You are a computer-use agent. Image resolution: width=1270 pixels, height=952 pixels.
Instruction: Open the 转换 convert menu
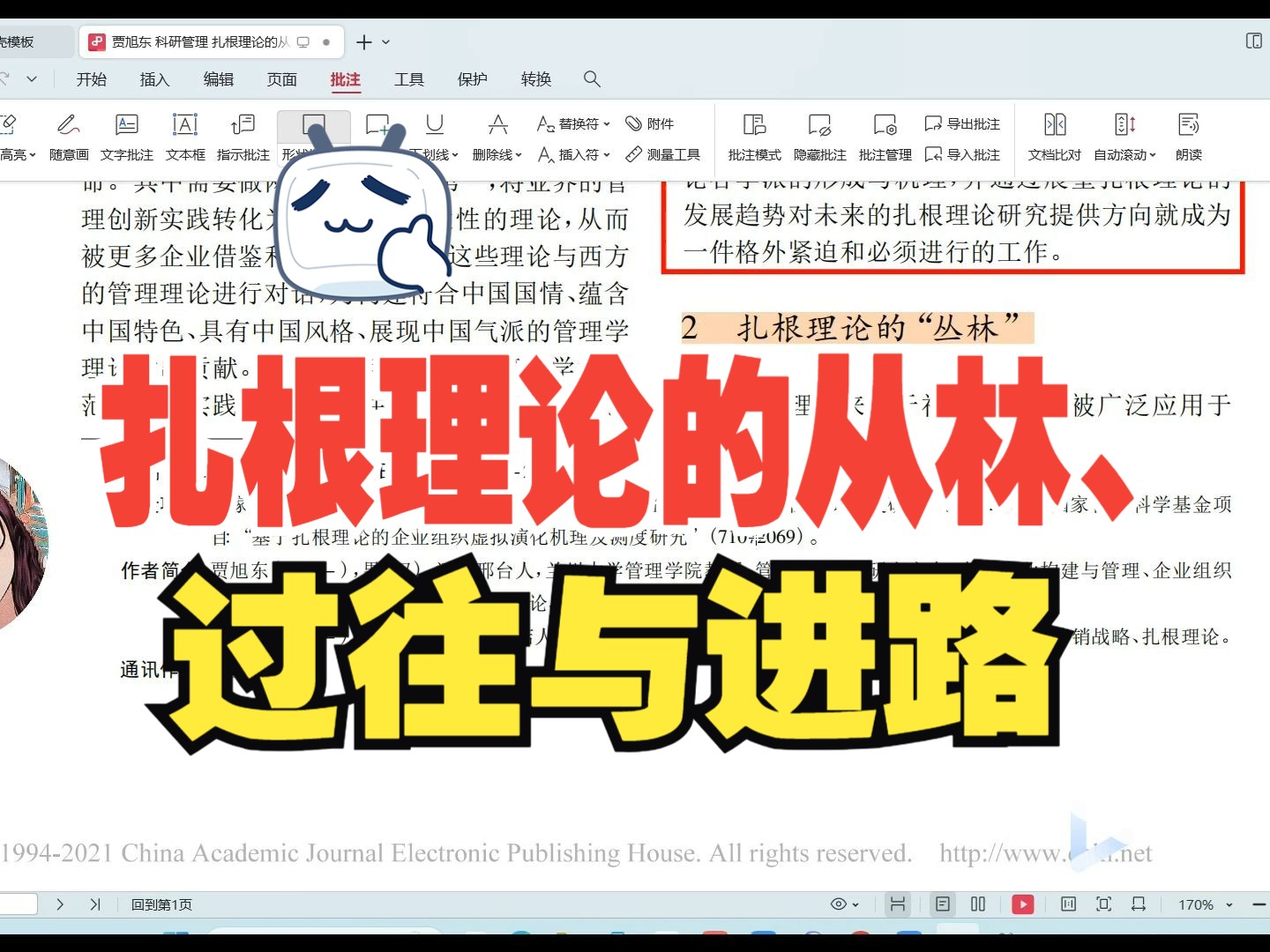tap(536, 79)
